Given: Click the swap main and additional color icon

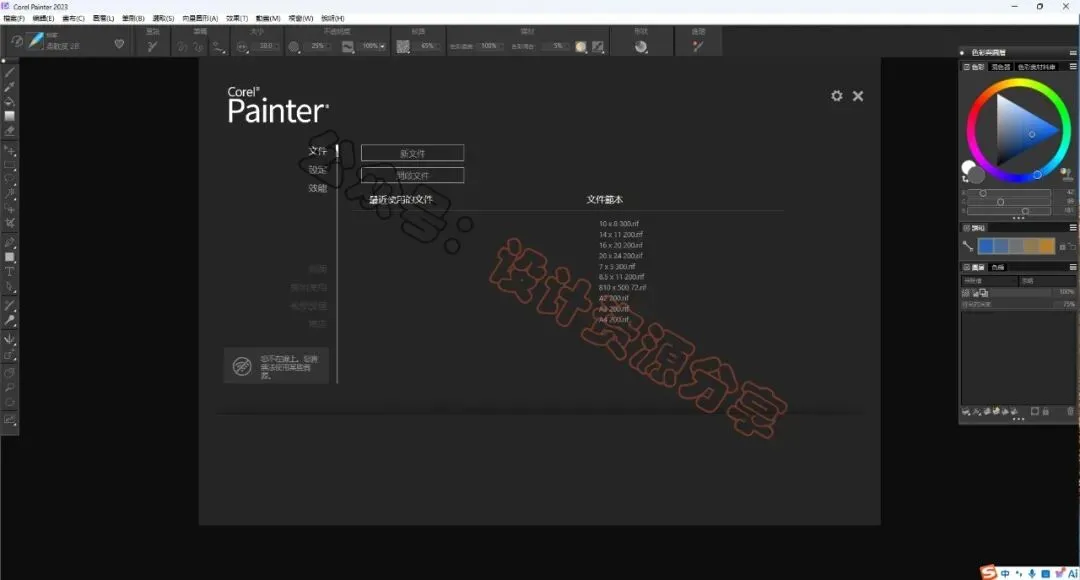Looking at the screenshot, I should tap(965, 178).
